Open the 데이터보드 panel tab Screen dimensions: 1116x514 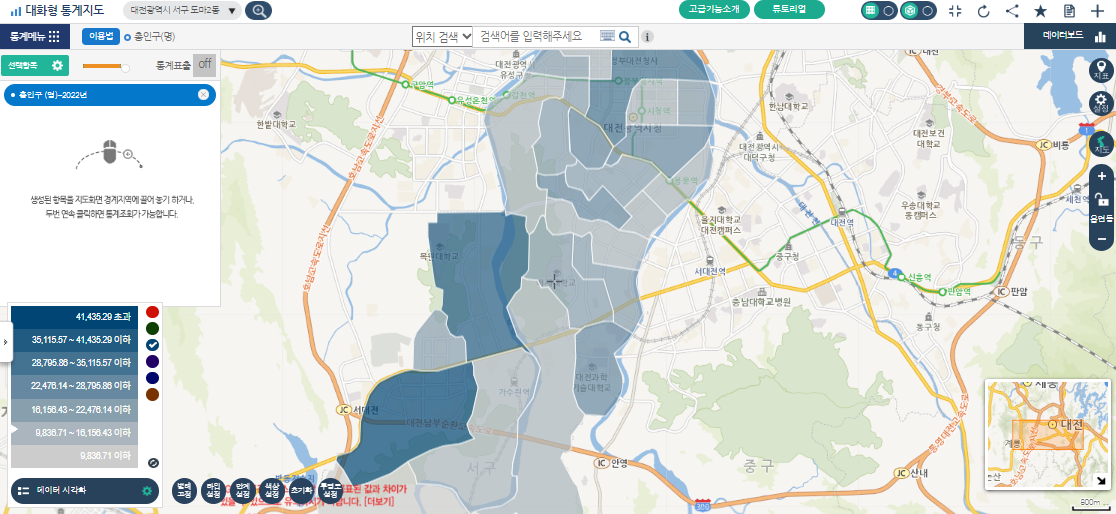(1070, 36)
